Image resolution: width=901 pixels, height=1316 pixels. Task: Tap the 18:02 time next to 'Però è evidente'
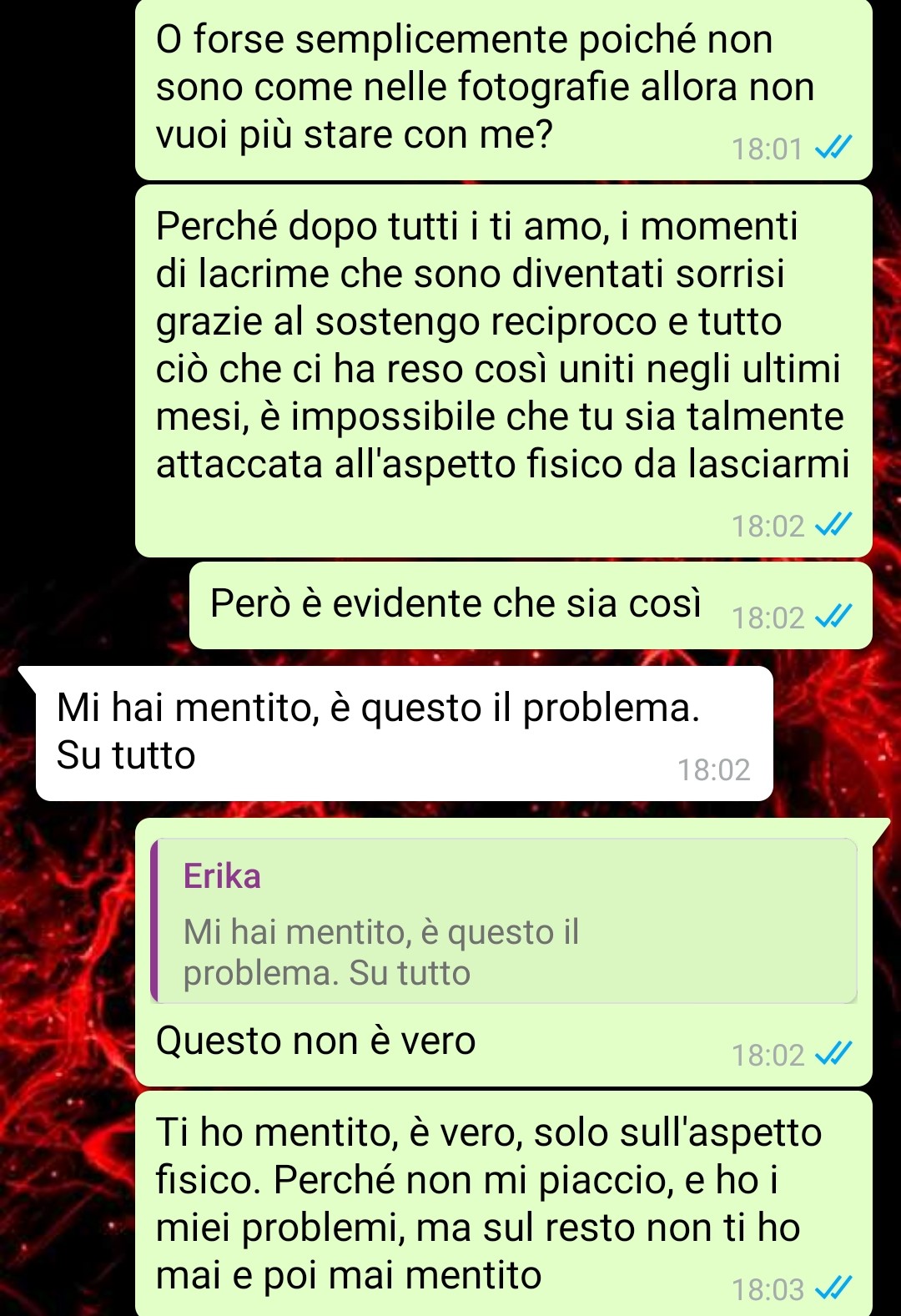click(x=768, y=618)
